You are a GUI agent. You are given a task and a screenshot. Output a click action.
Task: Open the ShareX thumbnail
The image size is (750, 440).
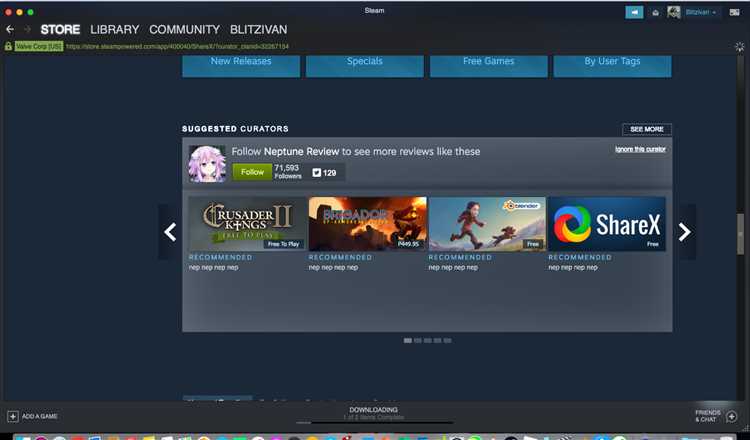tap(607, 223)
